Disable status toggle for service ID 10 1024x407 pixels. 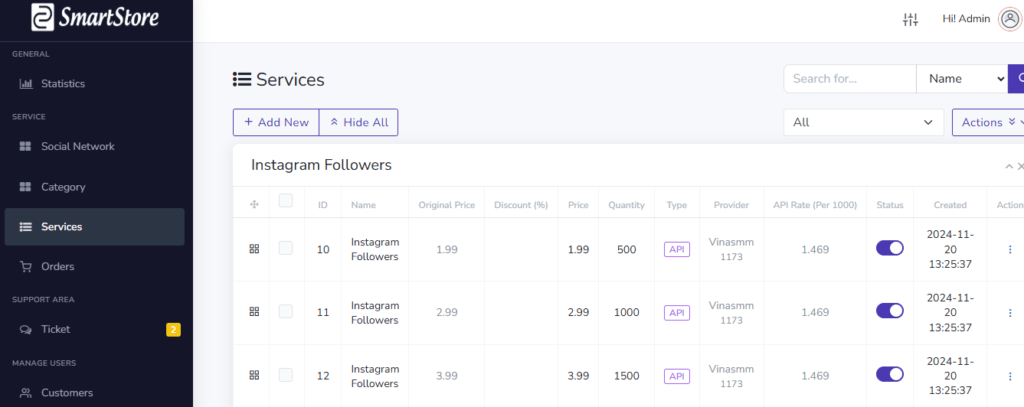click(889, 248)
